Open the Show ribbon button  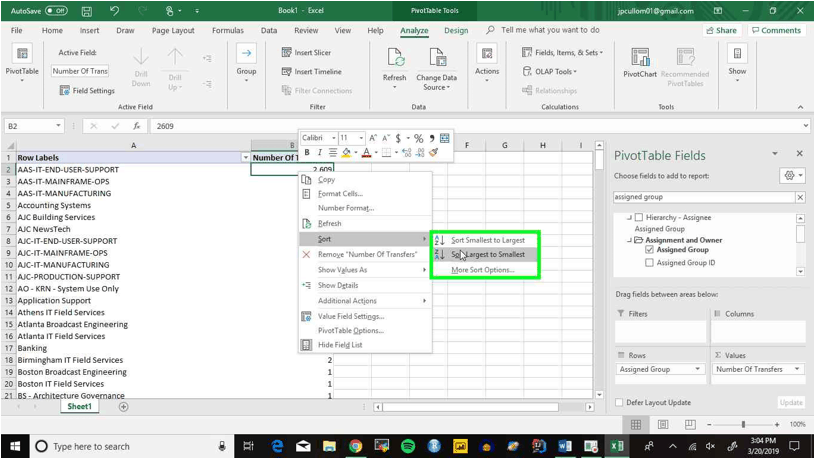pos(737,62)
